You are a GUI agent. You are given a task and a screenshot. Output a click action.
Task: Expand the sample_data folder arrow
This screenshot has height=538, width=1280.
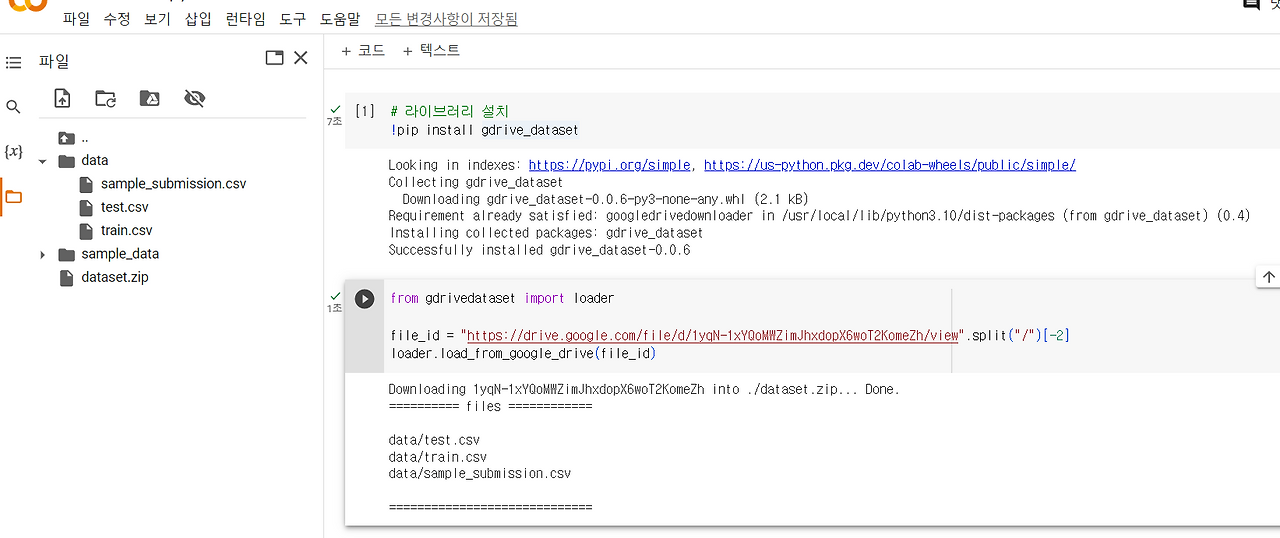coord(43,255)
